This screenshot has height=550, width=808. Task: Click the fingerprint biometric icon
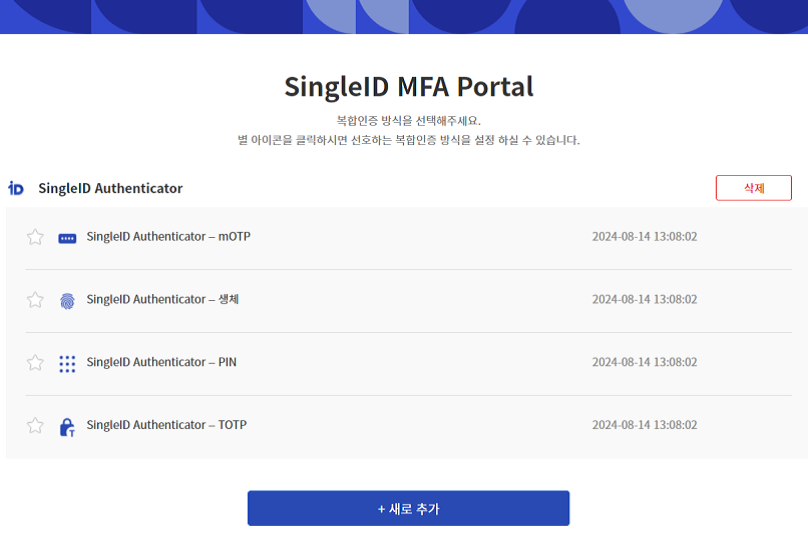coord(67,301)
